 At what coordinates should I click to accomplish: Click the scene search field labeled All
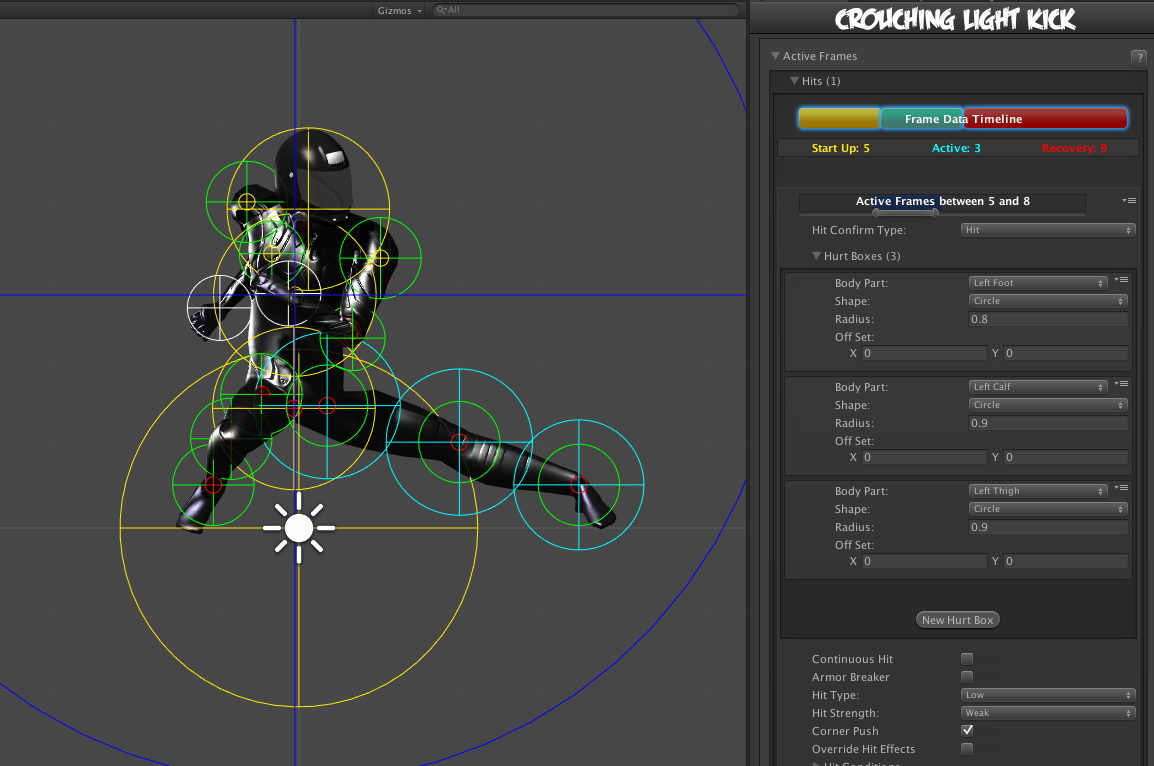pos(586,10)
